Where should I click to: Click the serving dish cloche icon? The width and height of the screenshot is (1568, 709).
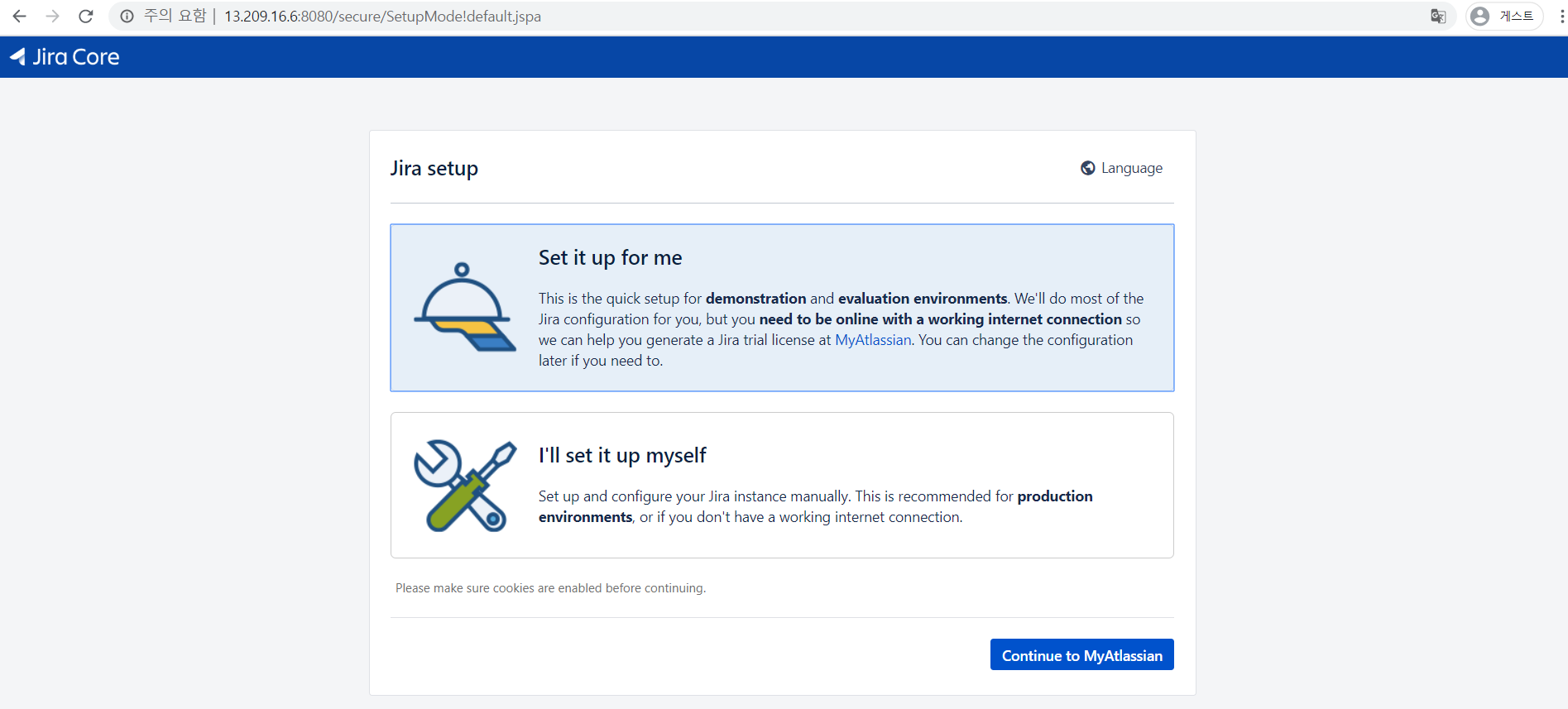464,307
